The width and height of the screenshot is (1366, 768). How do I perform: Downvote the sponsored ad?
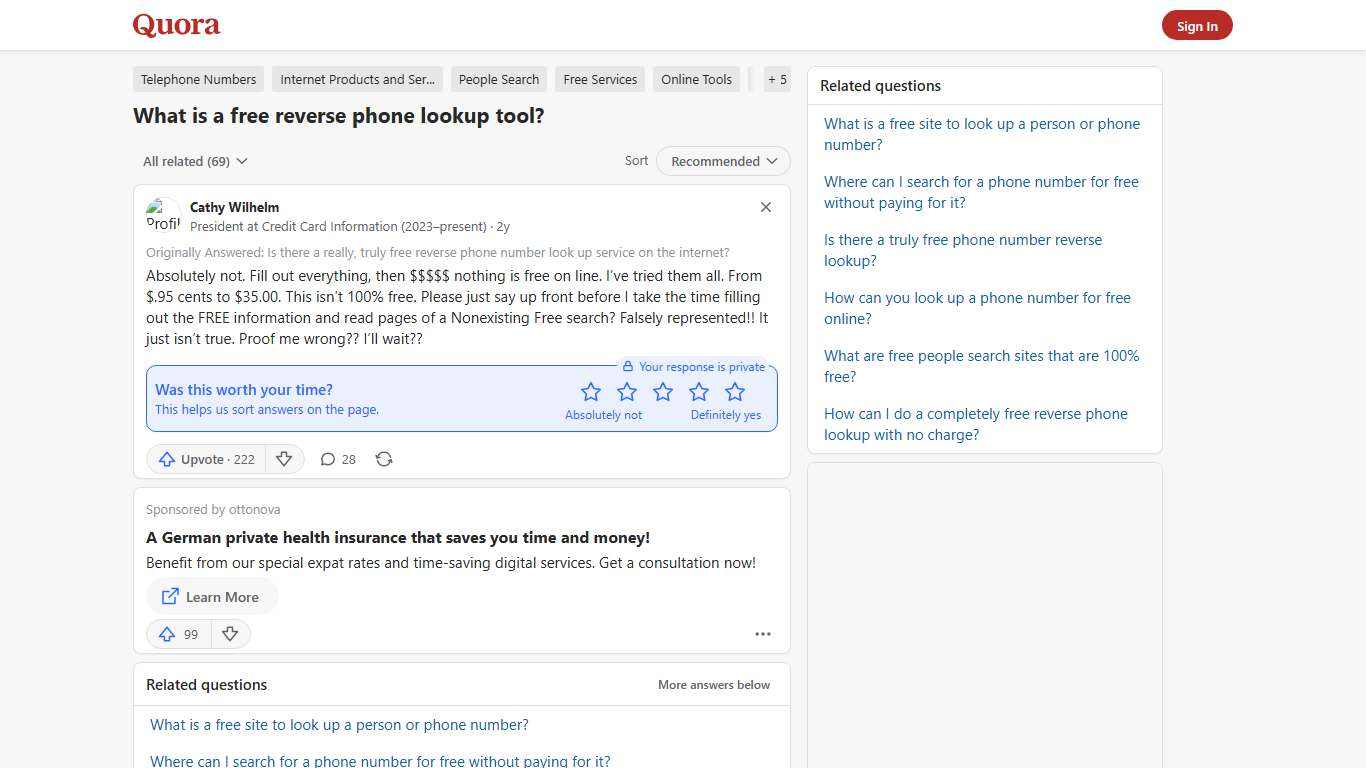pos(230,634)
